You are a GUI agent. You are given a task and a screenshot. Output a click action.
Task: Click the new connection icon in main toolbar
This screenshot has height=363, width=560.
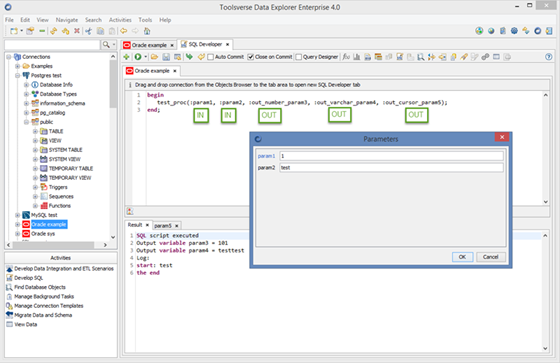14,31
